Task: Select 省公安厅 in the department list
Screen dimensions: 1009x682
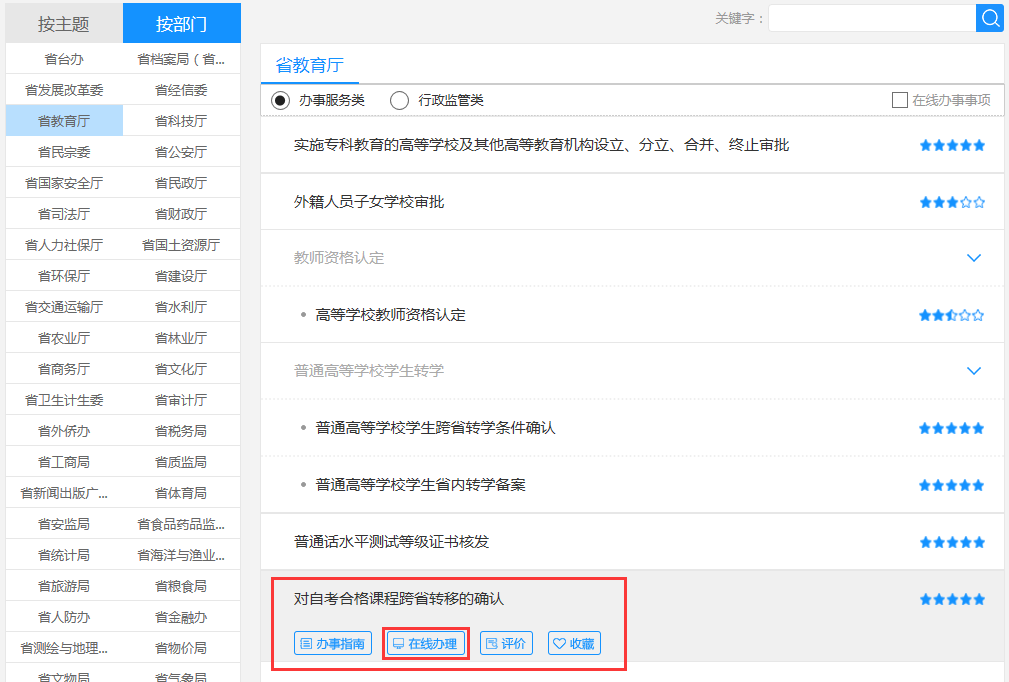Action: click(x=181, y=152)
